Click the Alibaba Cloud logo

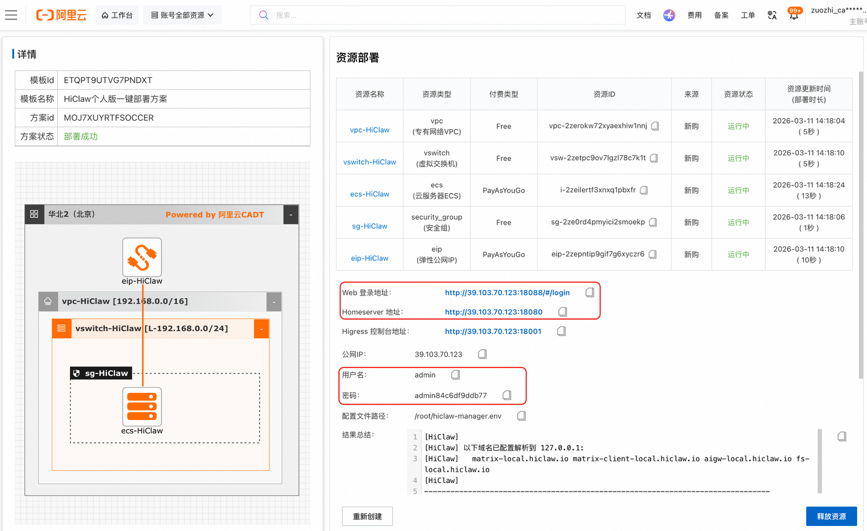[61, 15]
